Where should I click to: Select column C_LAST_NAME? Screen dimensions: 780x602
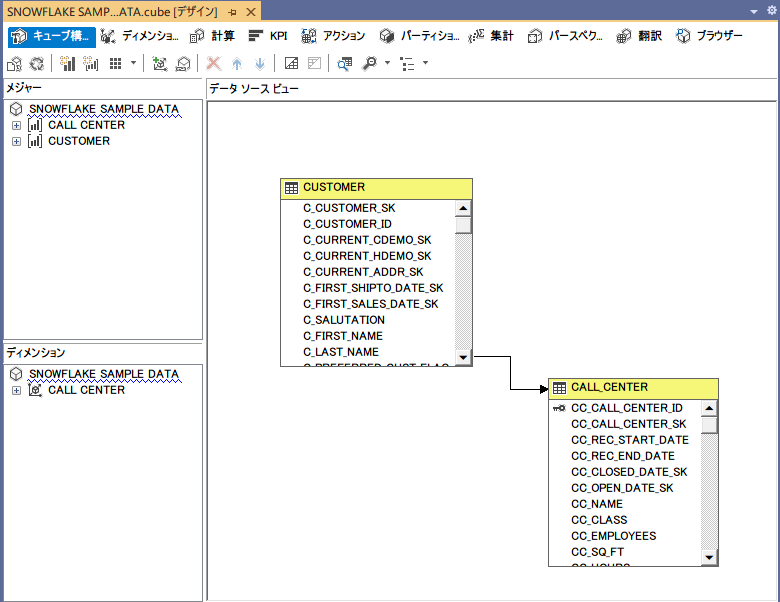pos(341,352)
